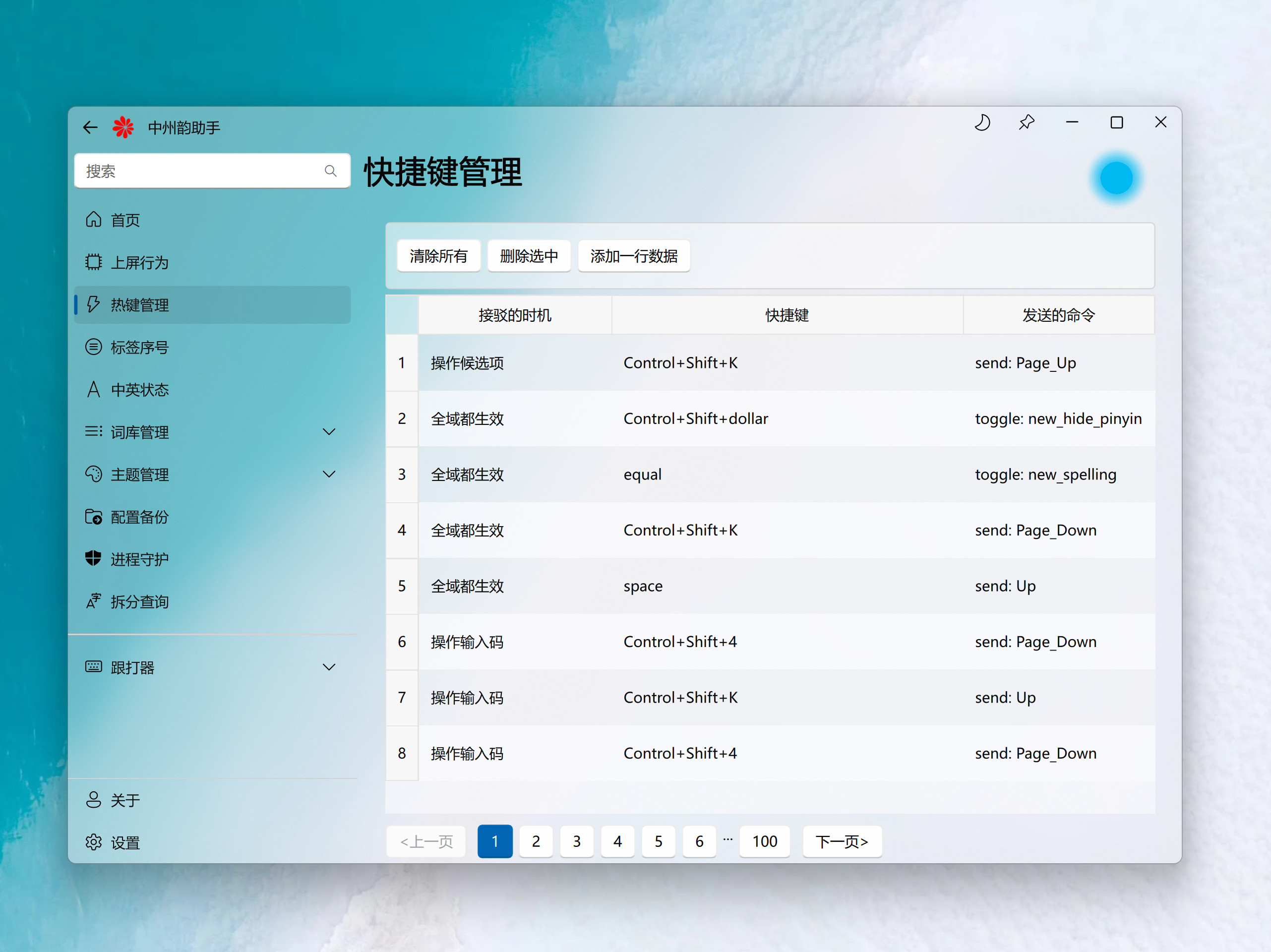Expand the 跟打器 chevron
Screen dimensions: 1271x952
pyautogui.click(x=329, y=667)
